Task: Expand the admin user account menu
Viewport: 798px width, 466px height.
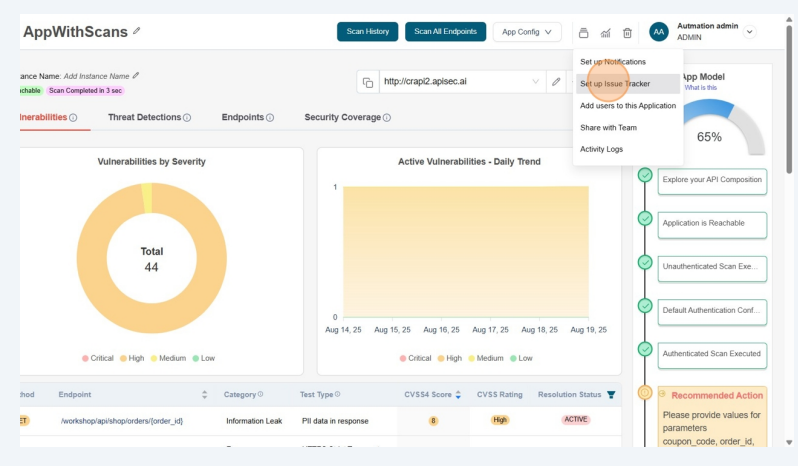Action: click(x=750, y=32)
